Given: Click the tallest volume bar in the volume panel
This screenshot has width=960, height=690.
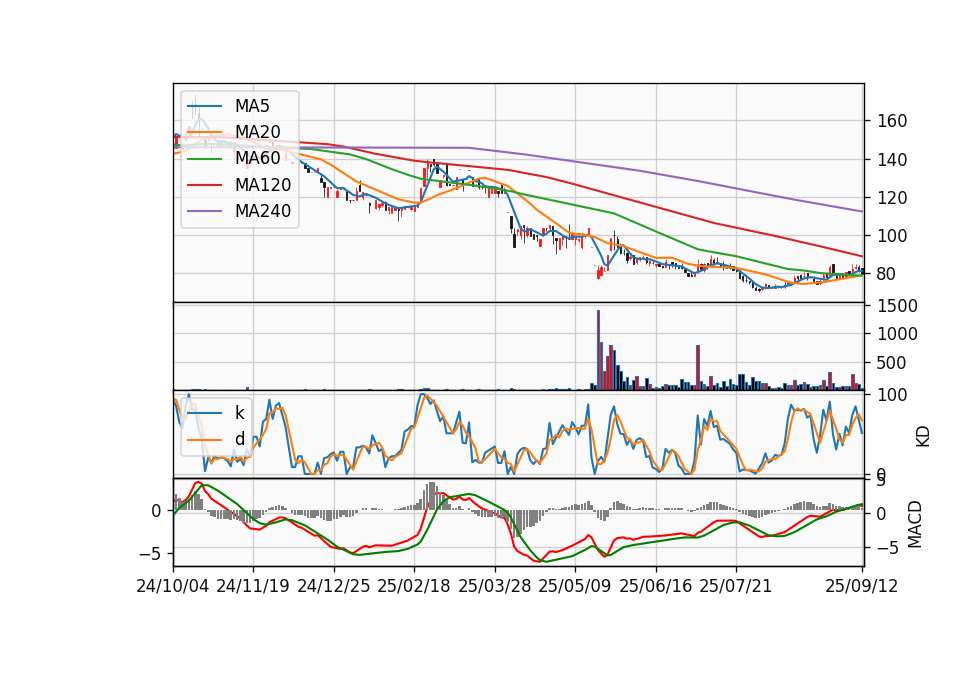Looking at the screenshot, I should click(x=598, y=350).
